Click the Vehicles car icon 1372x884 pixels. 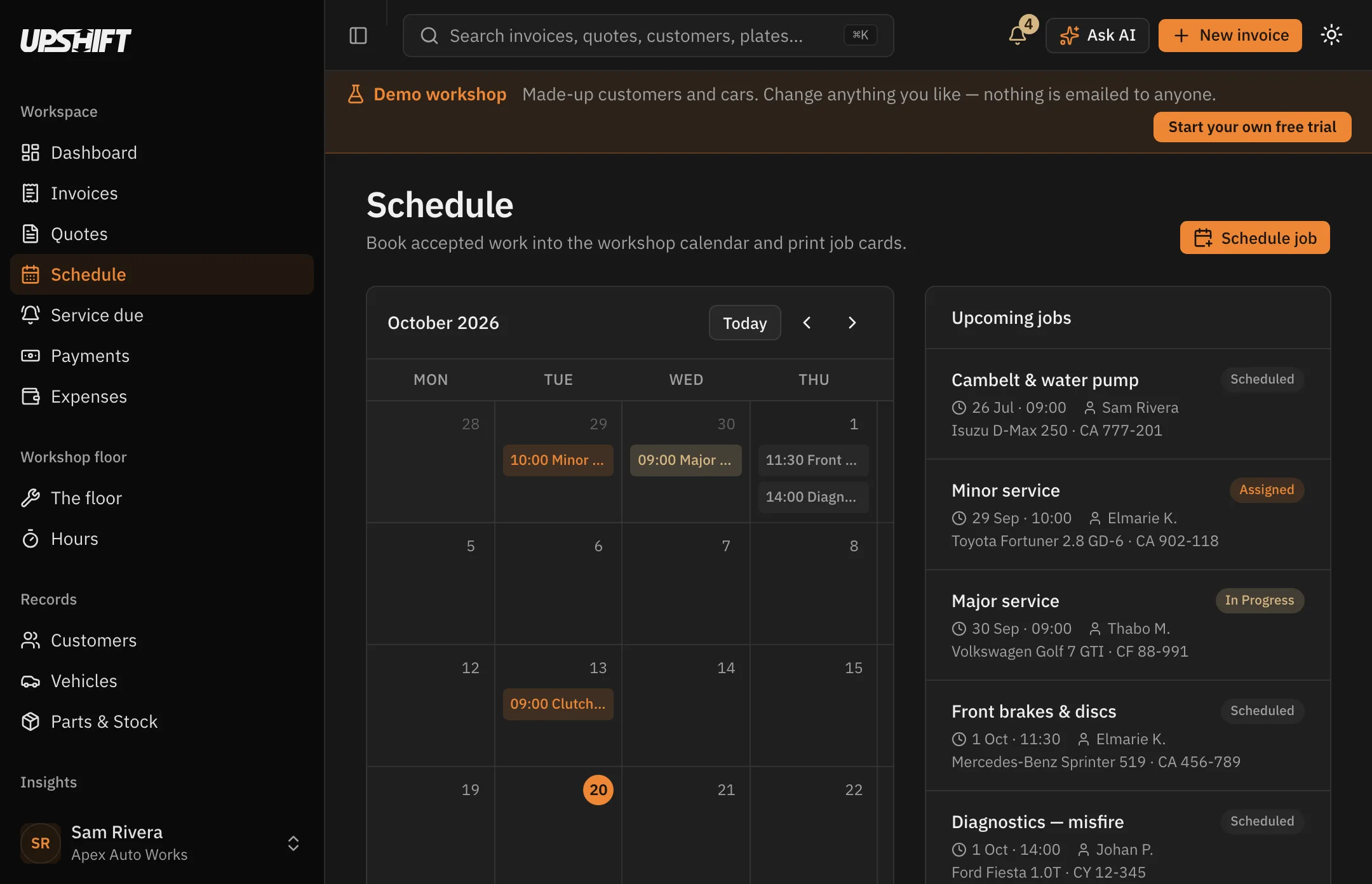click(x=30, y=681)
